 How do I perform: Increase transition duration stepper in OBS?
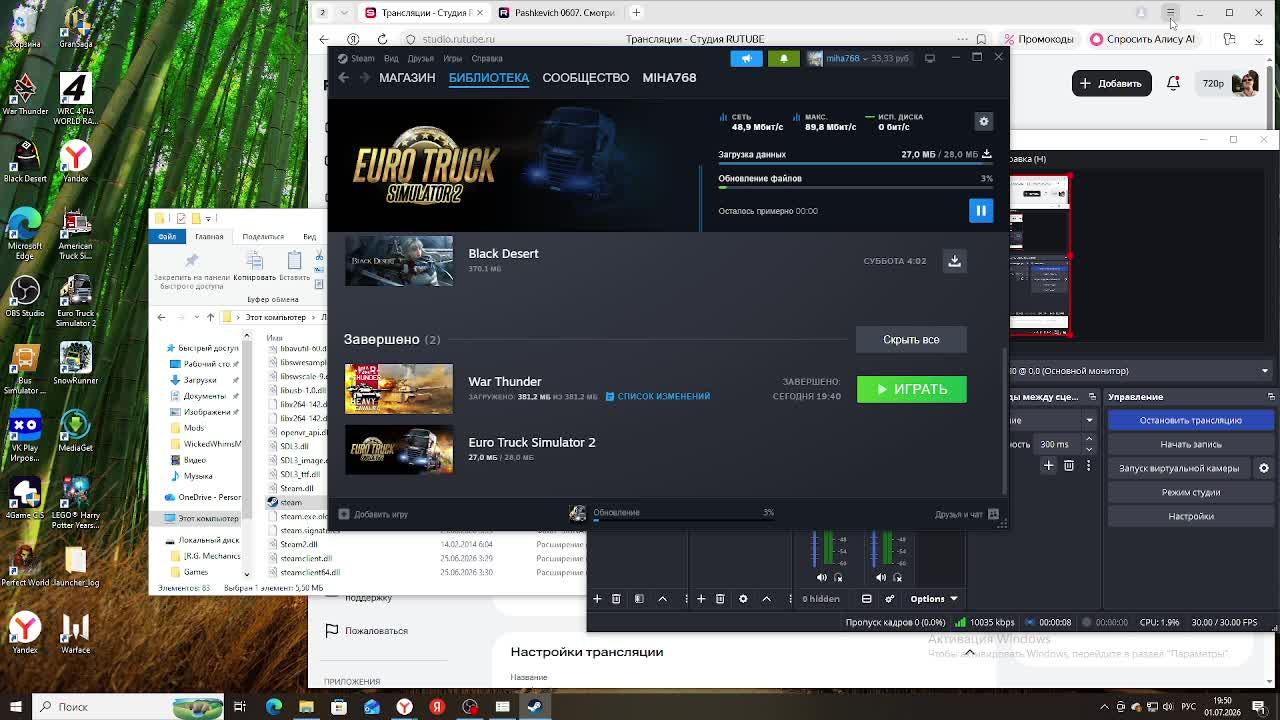[1089, 441]
